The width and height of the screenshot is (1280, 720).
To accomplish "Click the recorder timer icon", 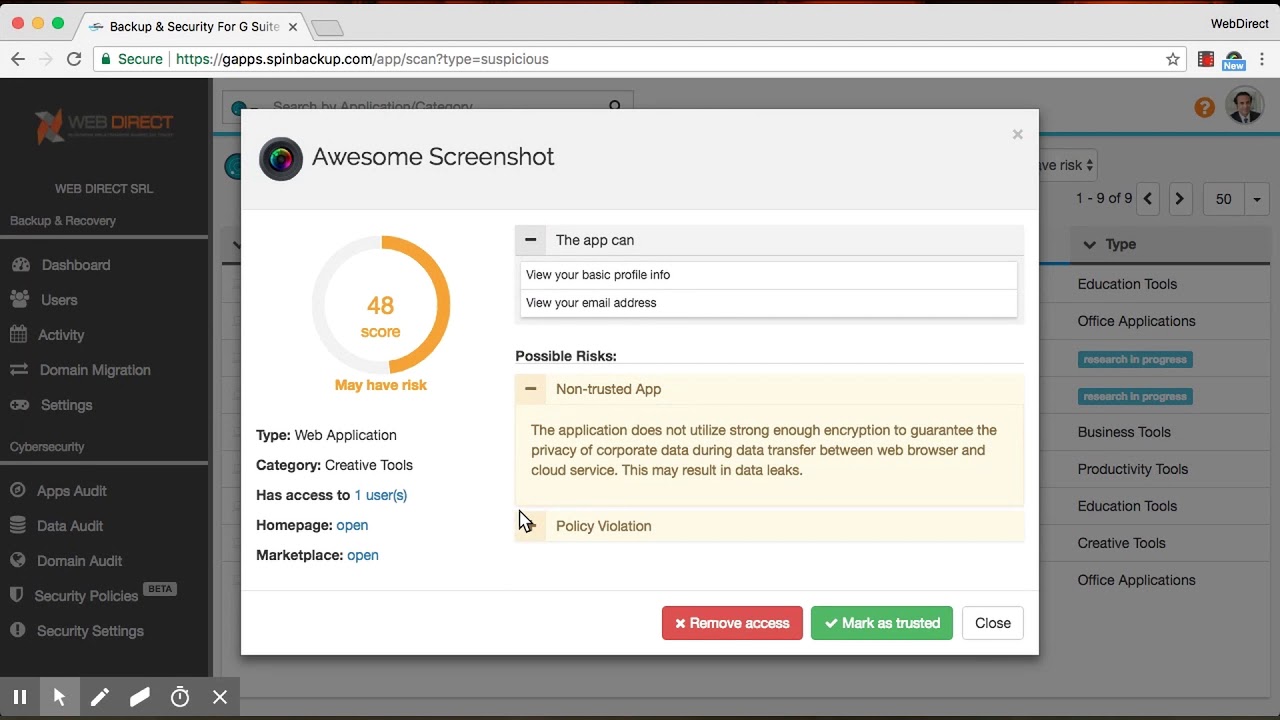I will [x=180, y=697].
